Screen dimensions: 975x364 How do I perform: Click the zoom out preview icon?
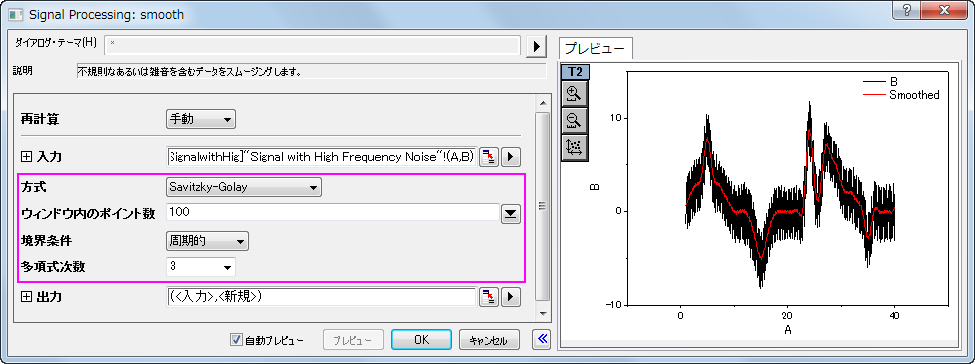point(574,120)
